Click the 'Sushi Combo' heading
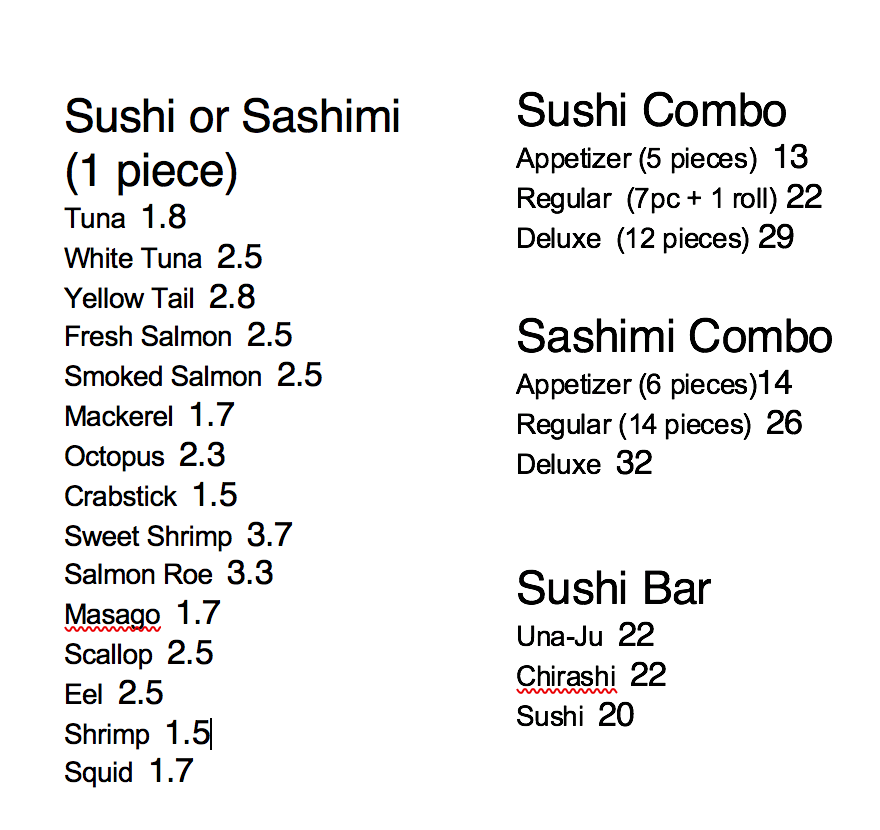The image size is (880, 830). [651, 110]
